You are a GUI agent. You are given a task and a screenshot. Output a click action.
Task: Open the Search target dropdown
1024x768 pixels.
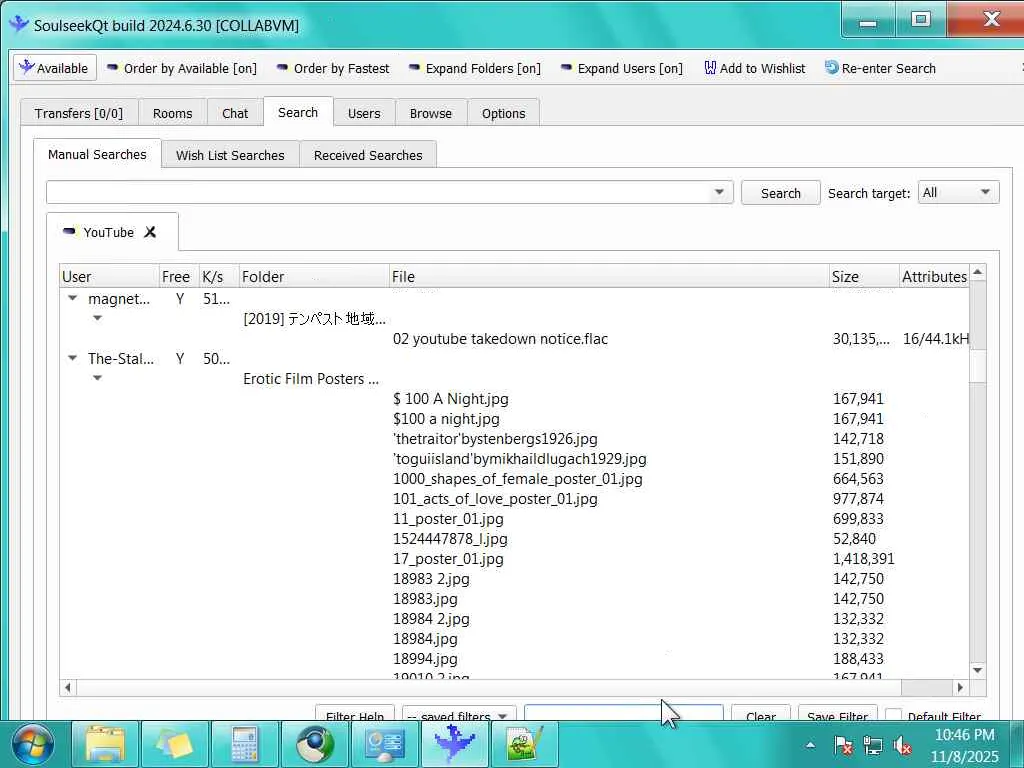[x=958, y=192]
